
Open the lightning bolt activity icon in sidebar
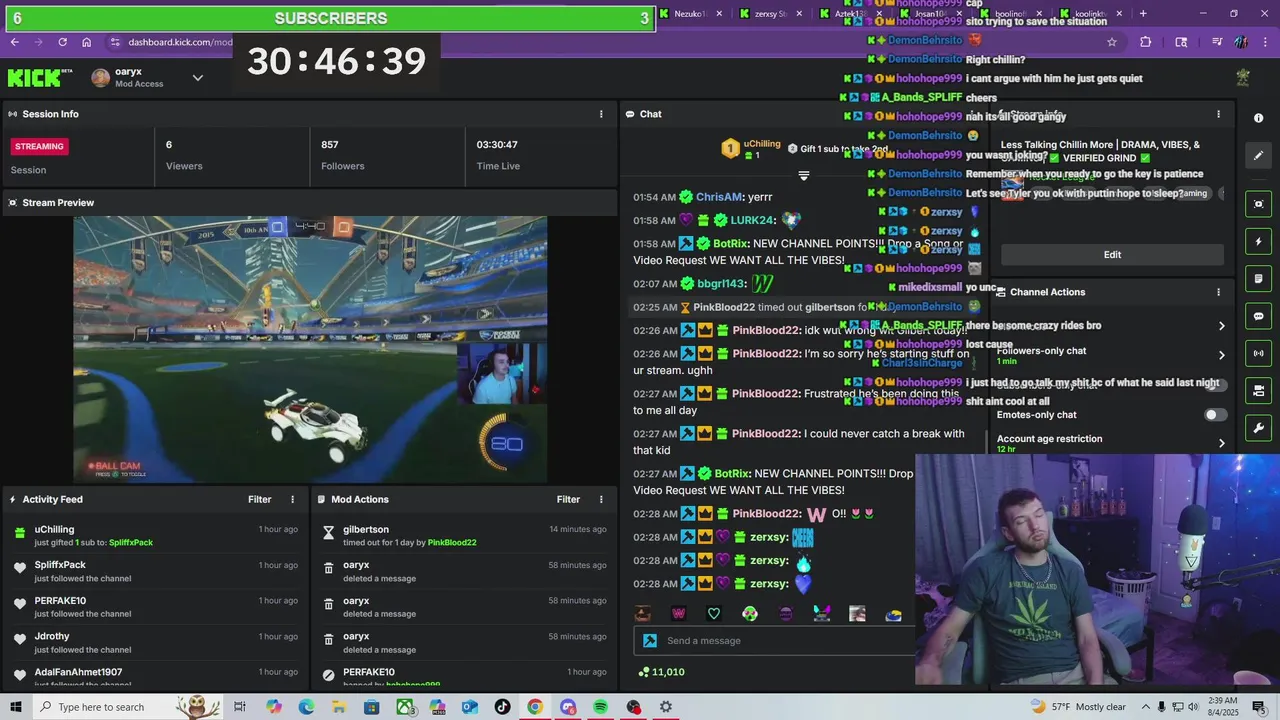coord(1258,241)
